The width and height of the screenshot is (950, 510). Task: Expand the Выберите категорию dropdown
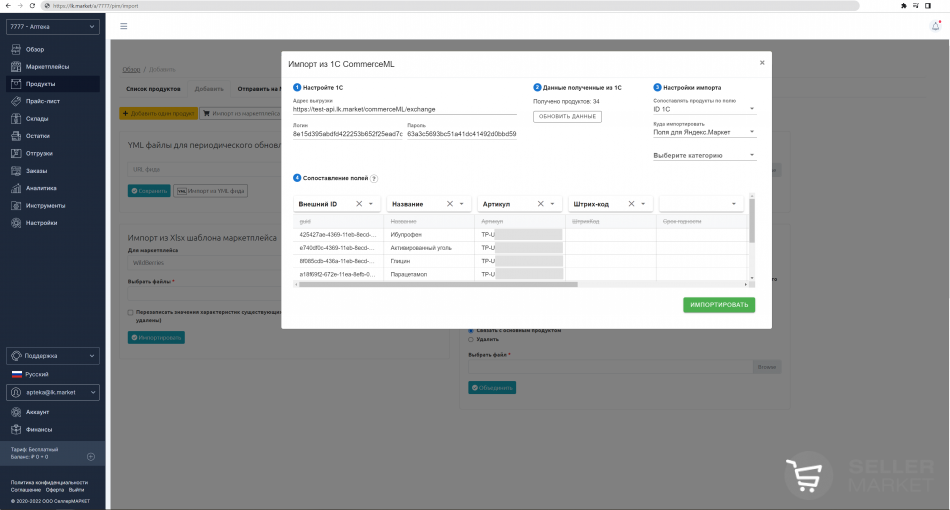coord(704,156)
